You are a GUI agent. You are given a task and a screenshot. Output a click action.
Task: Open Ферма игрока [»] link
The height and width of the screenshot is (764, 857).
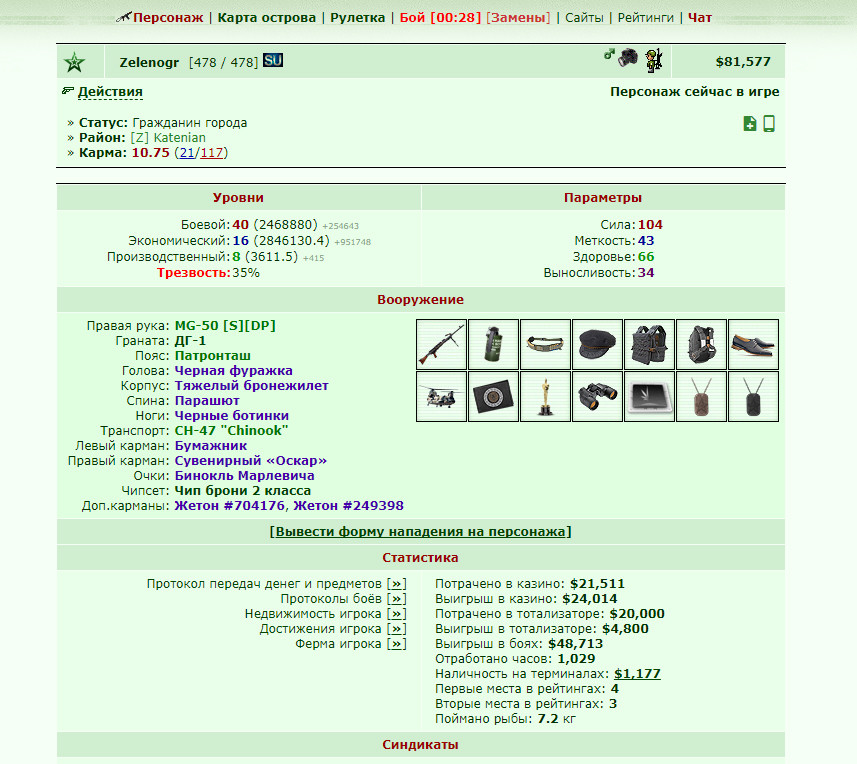(x=397, y=644)
